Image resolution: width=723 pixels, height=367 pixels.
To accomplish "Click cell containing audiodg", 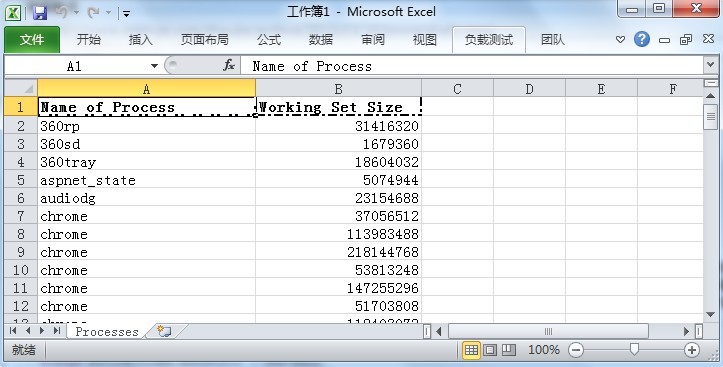I will [x=147, y=198].
